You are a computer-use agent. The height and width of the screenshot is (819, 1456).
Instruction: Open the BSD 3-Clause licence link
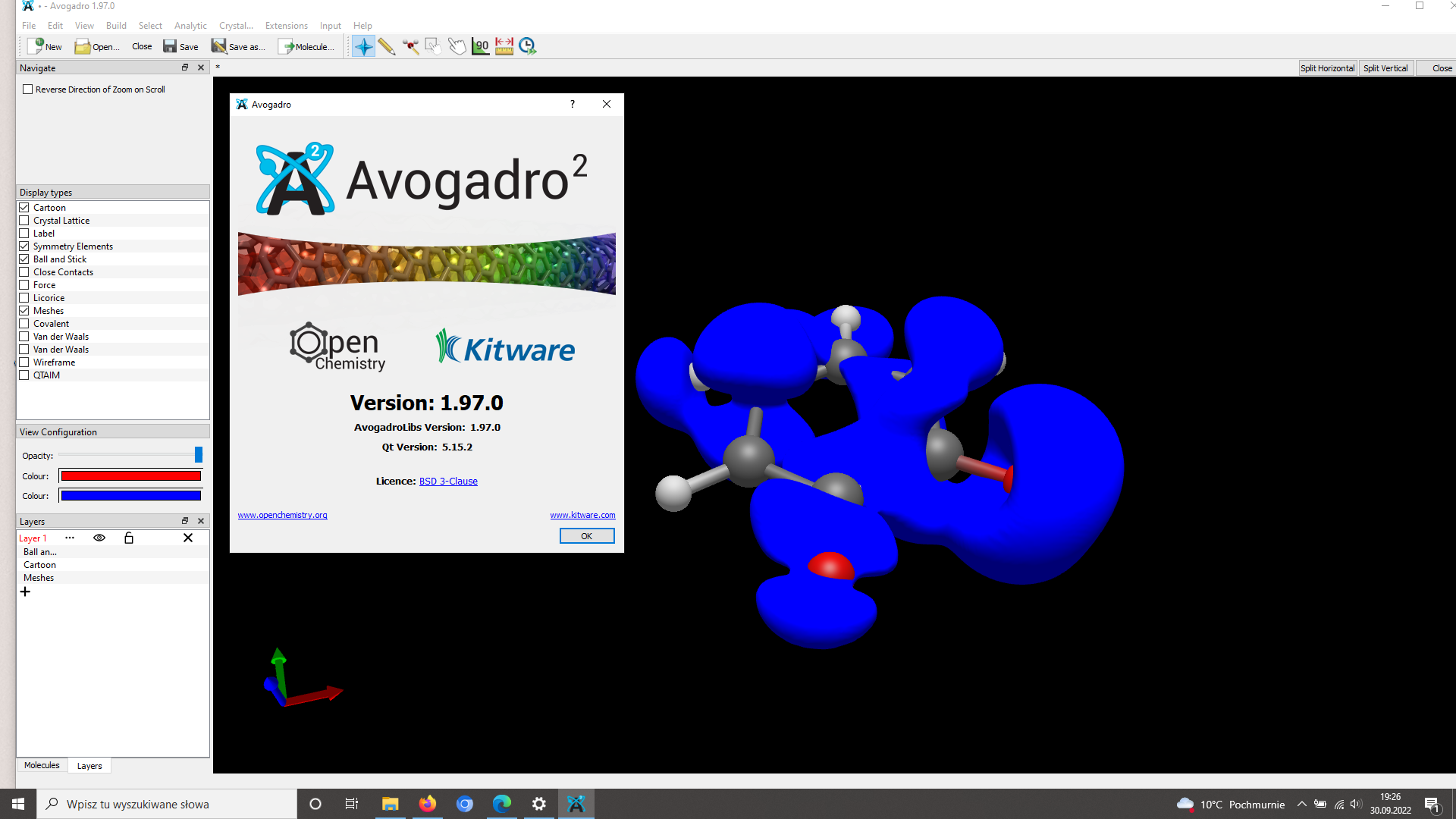(448, 481)
